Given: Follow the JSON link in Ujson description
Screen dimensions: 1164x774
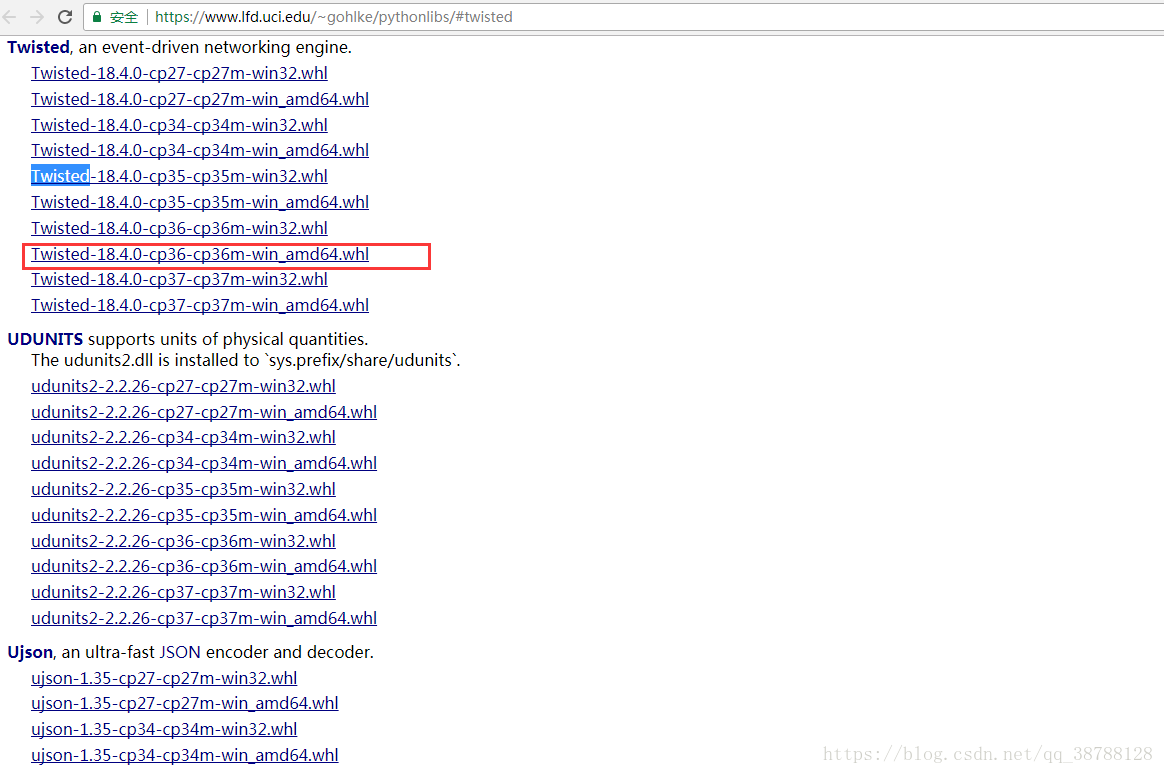Looking at the screenshot, I should click(x=180, y=652).
